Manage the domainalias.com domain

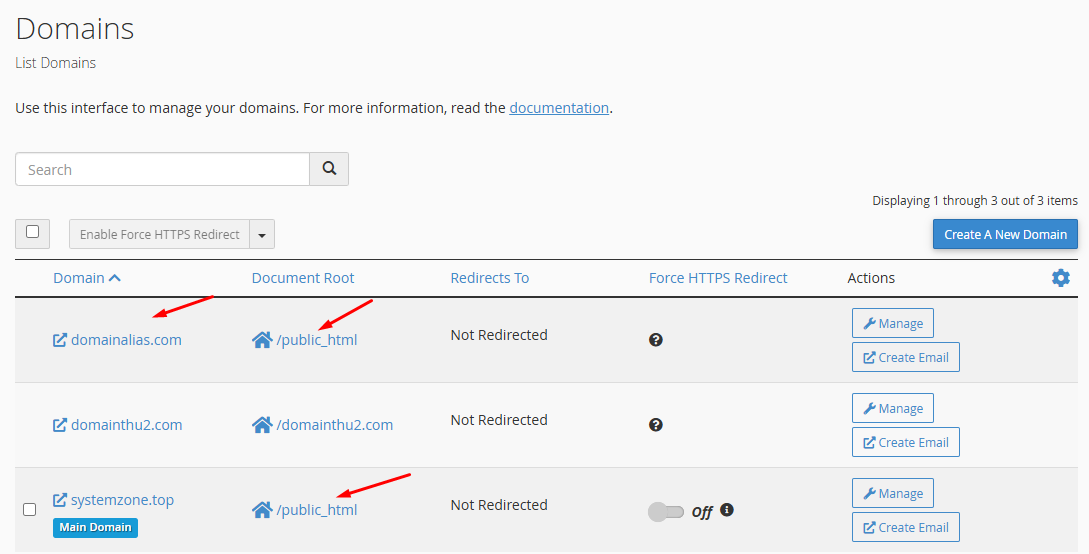tap(893, 324)
